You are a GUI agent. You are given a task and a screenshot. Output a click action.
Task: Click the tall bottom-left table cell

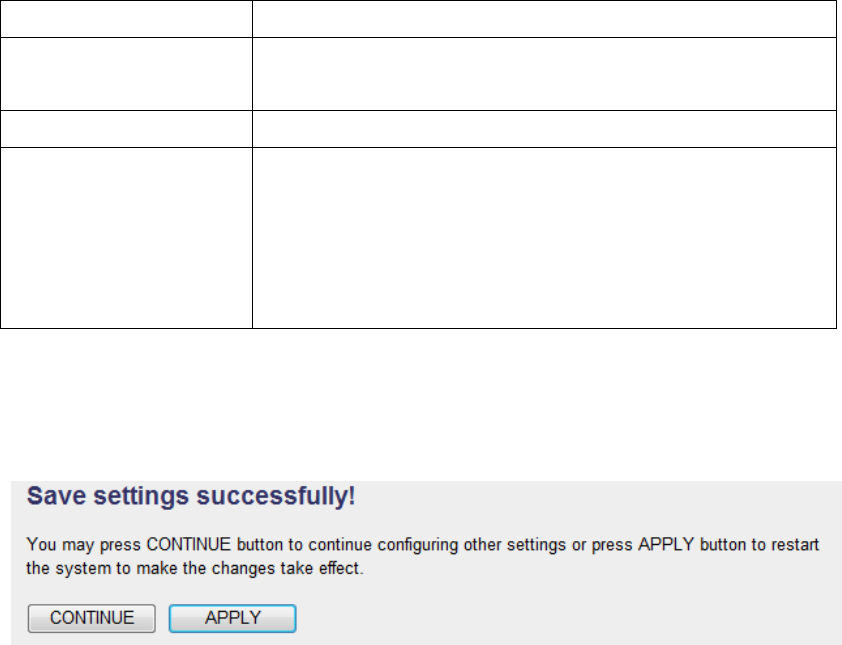coord(125,238)
